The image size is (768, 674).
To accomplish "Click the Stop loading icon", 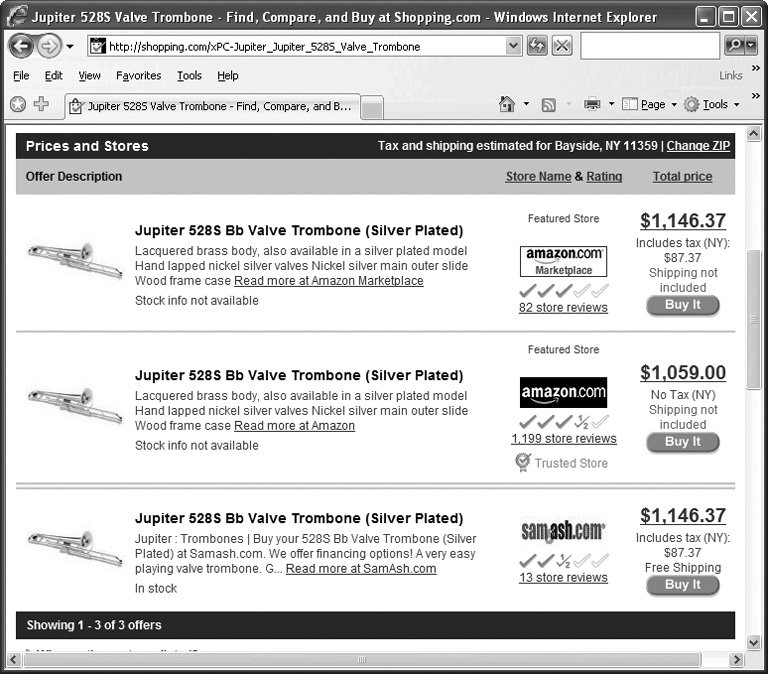I will 562,46.
